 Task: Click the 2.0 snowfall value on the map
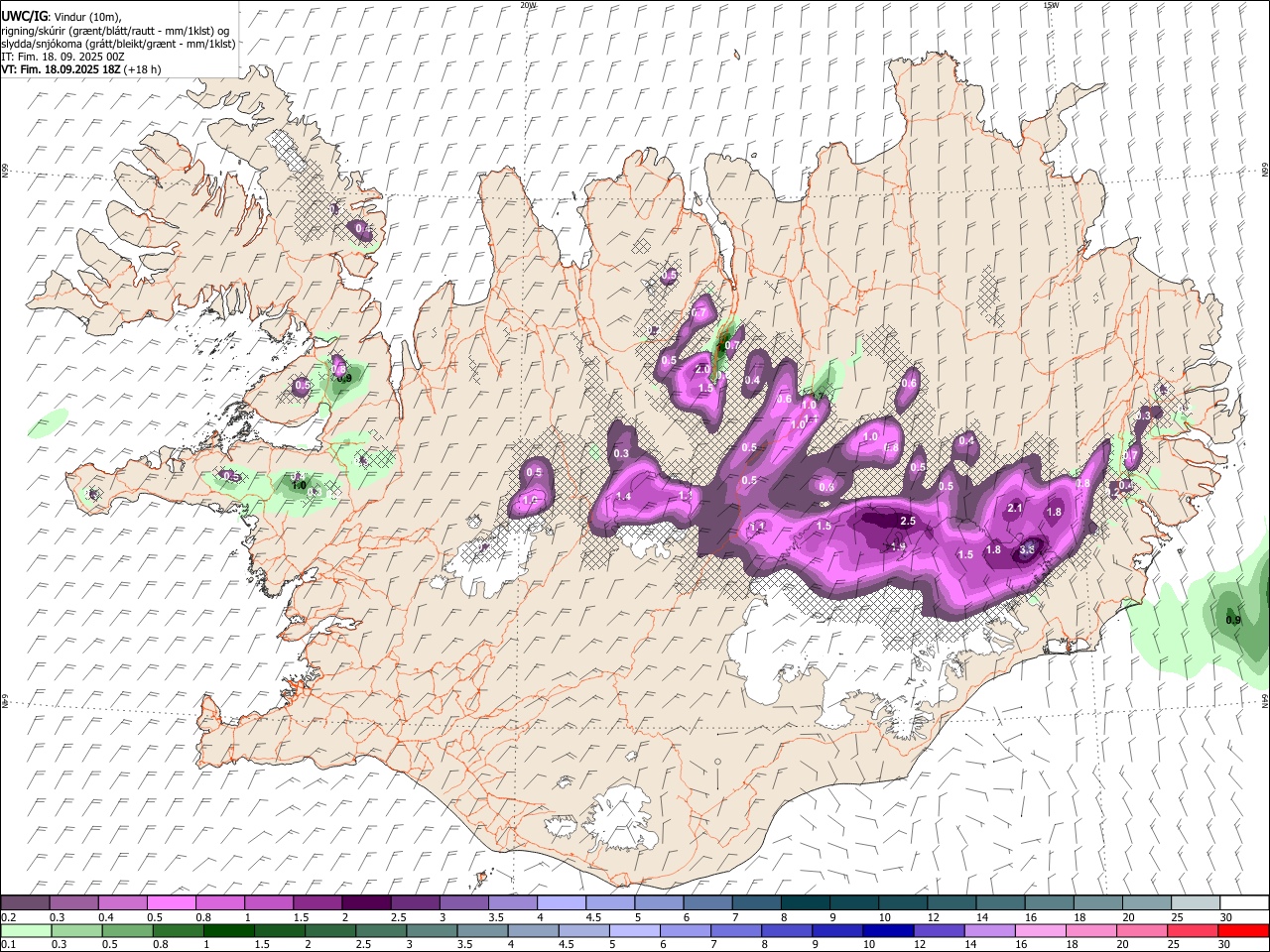click(x=702, y=369)
